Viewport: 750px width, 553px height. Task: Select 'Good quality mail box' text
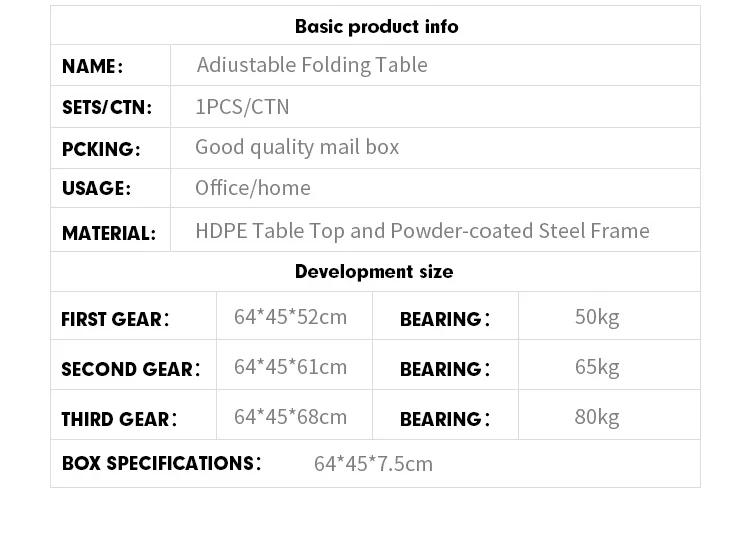click(x=297, y=147)
